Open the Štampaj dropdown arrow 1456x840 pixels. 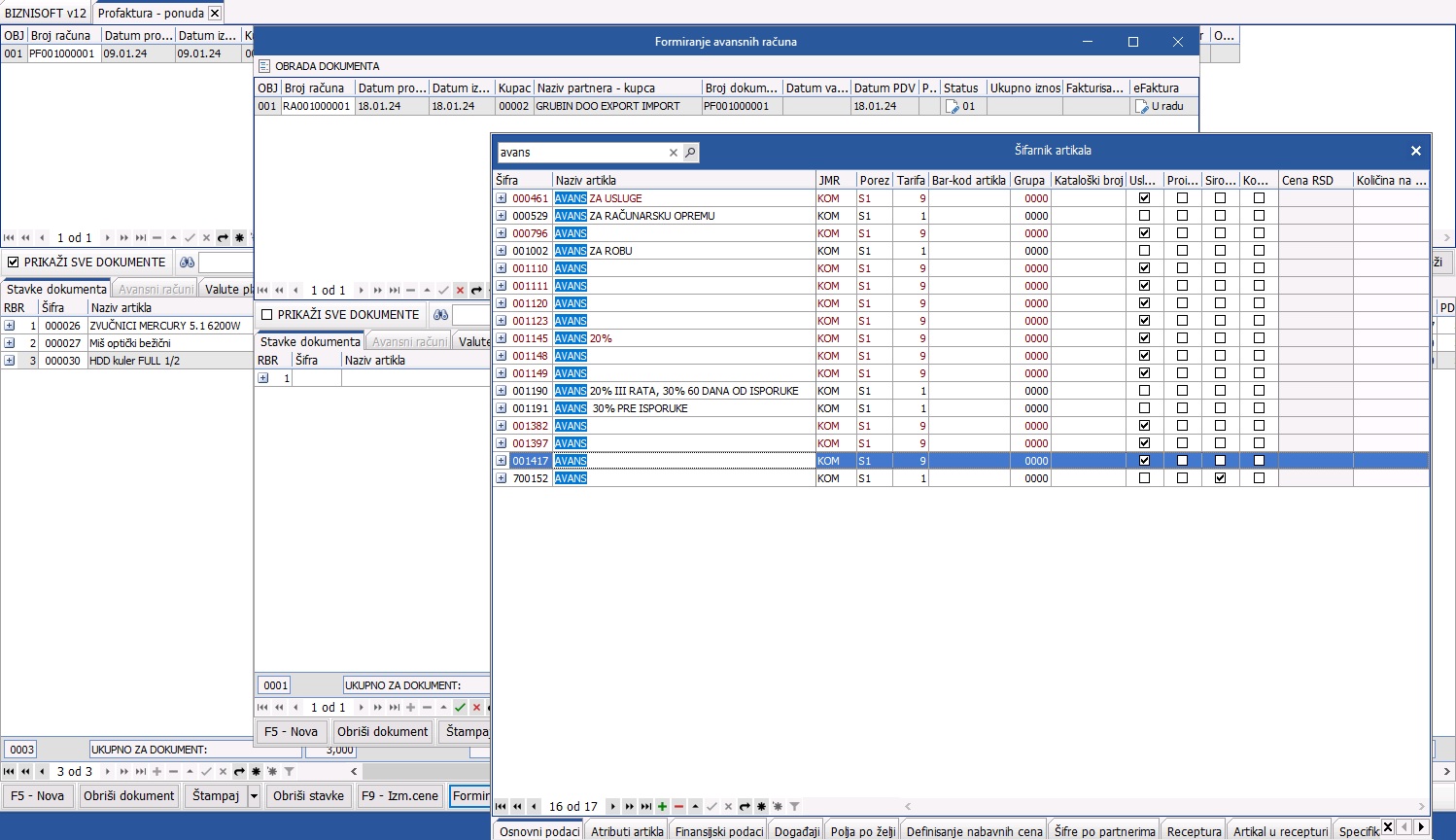point(255,796)
